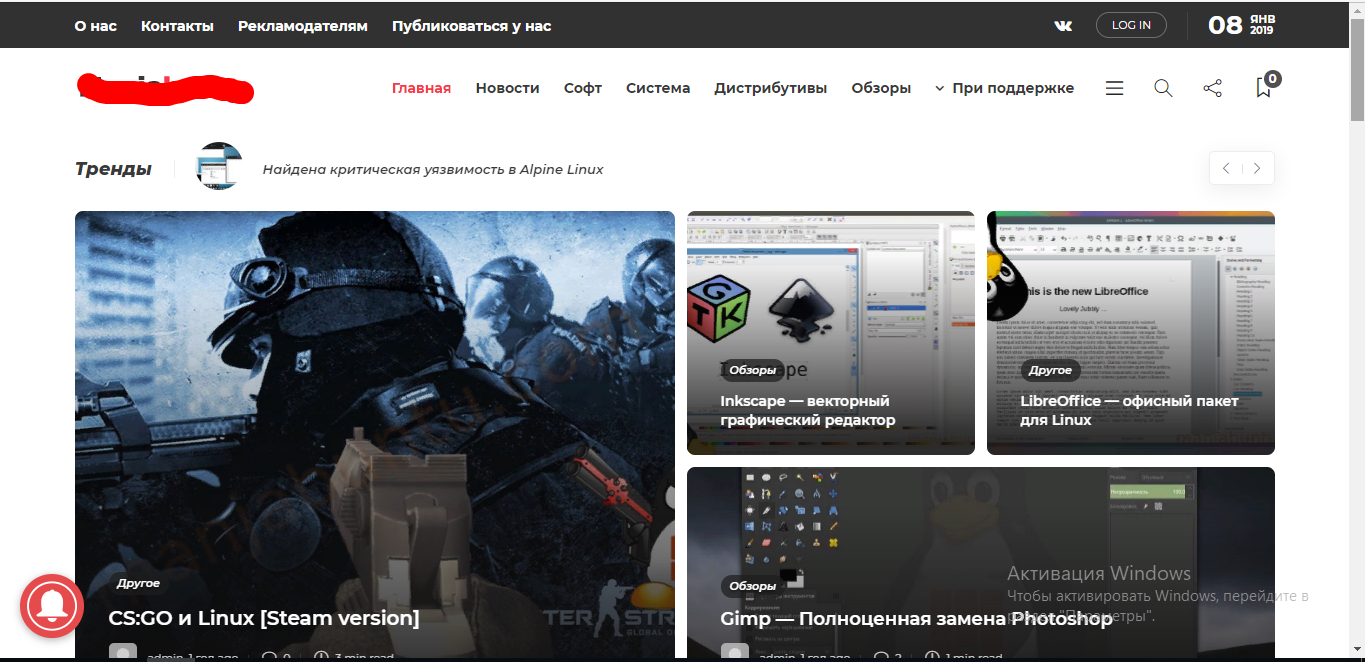Click the trending article round thumbnail

coord(219,167)
